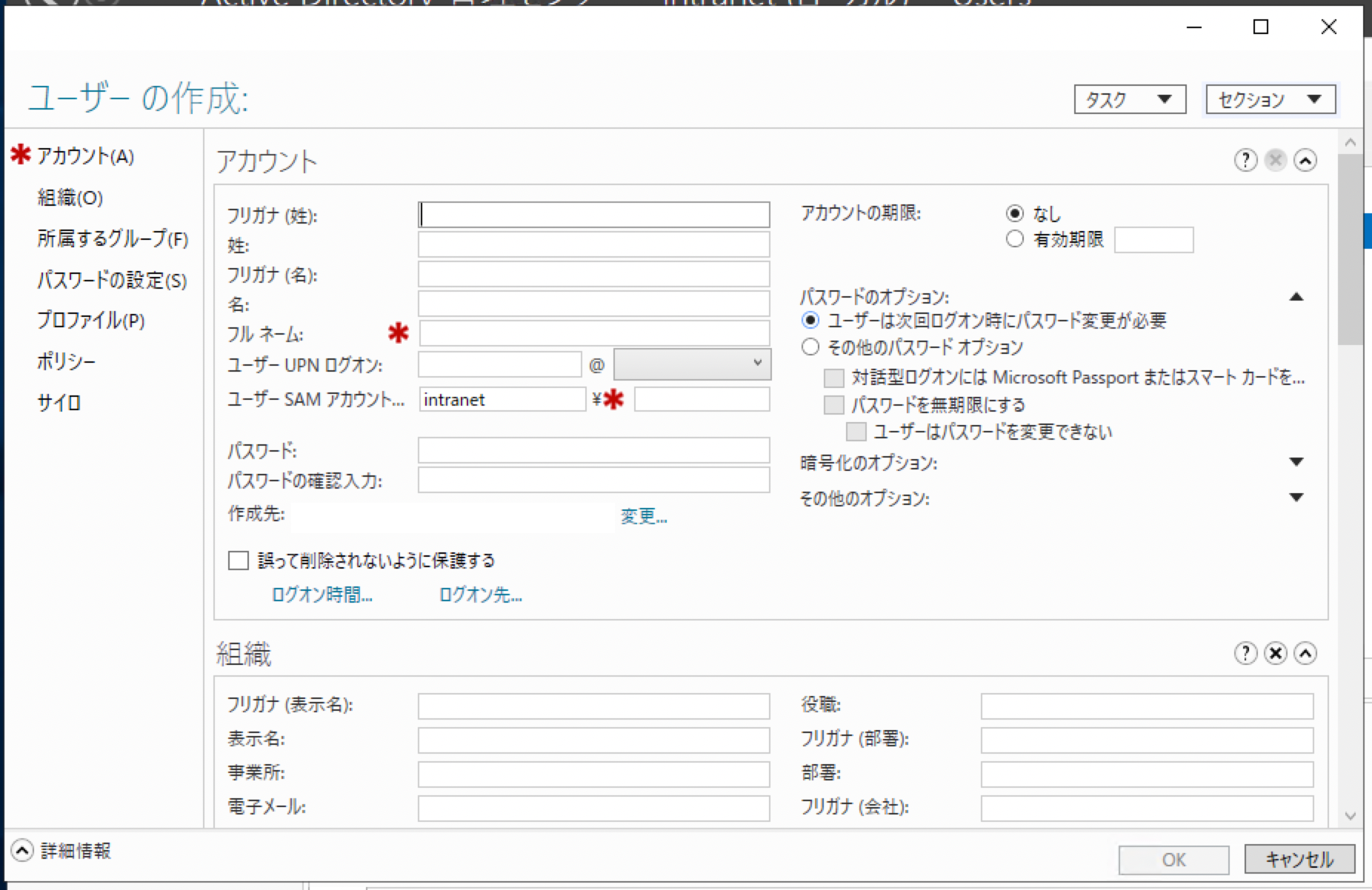Remove the 組織 section using its X icon
This screenshot has width=1372, height=890.
1276,654
